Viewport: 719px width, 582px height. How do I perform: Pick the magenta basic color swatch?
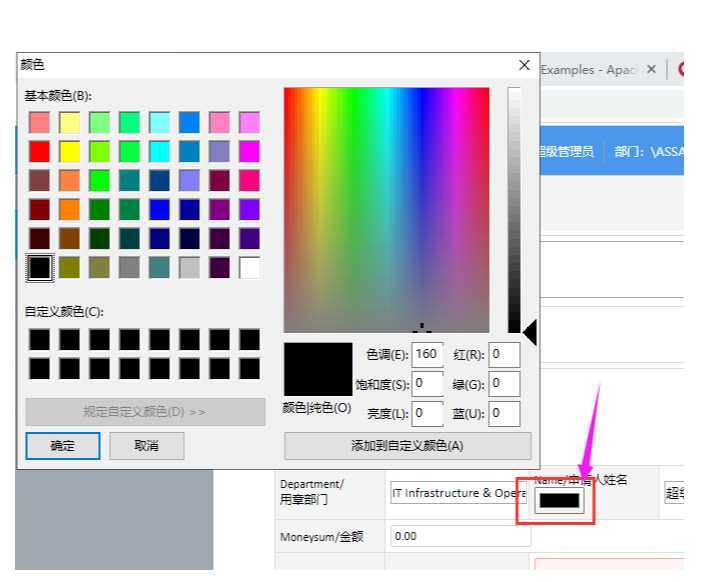(249, 151)
